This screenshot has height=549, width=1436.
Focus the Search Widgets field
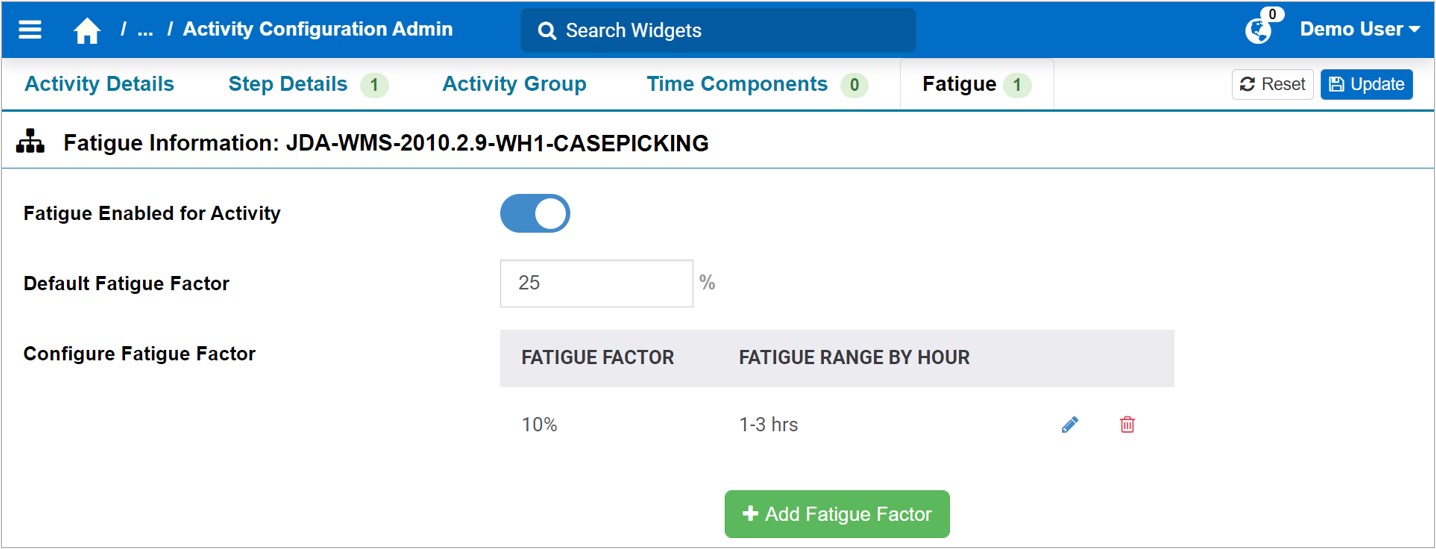(730, 31)
